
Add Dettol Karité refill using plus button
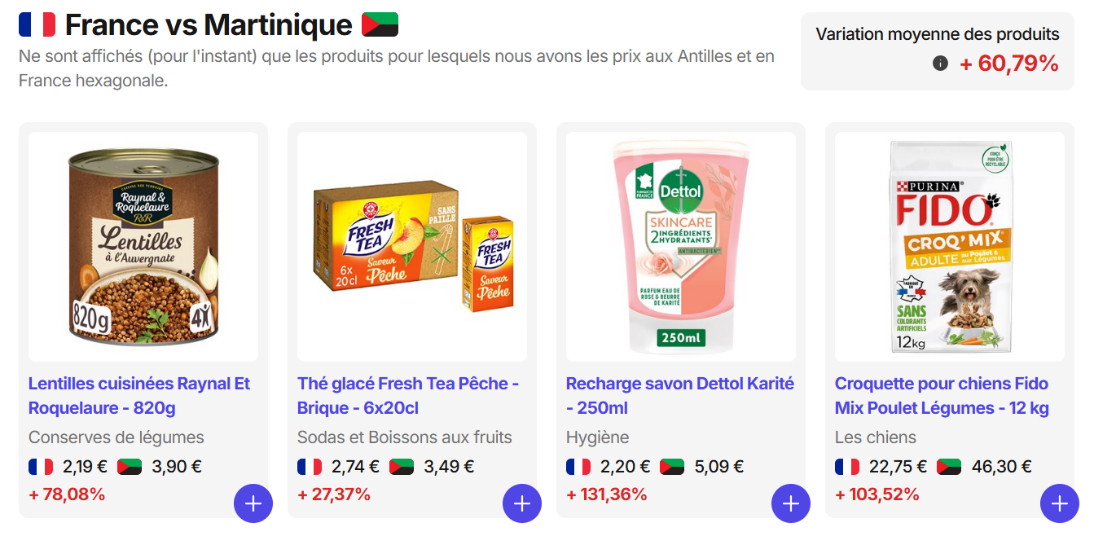click(791, 503)
